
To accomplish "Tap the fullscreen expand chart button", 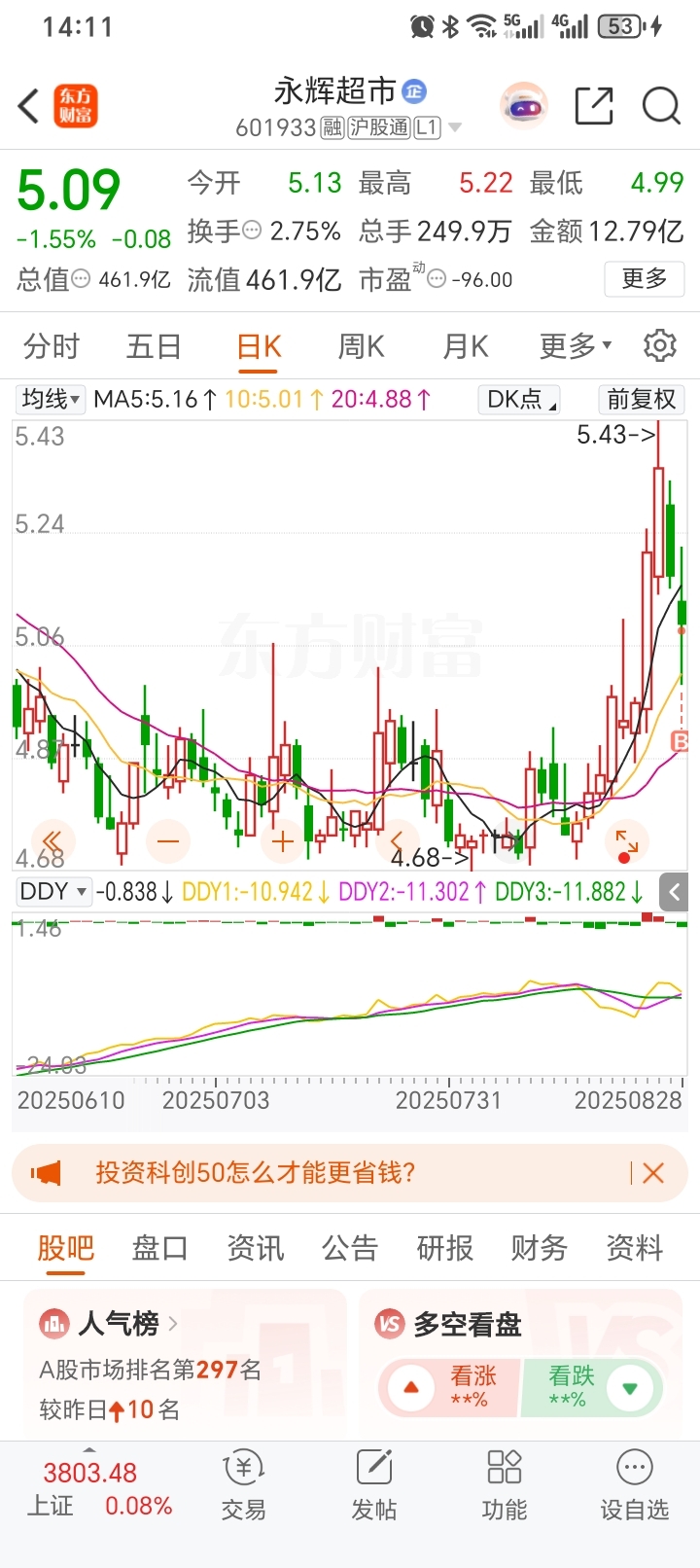I will pyautogui.click(x=627, y=841).
